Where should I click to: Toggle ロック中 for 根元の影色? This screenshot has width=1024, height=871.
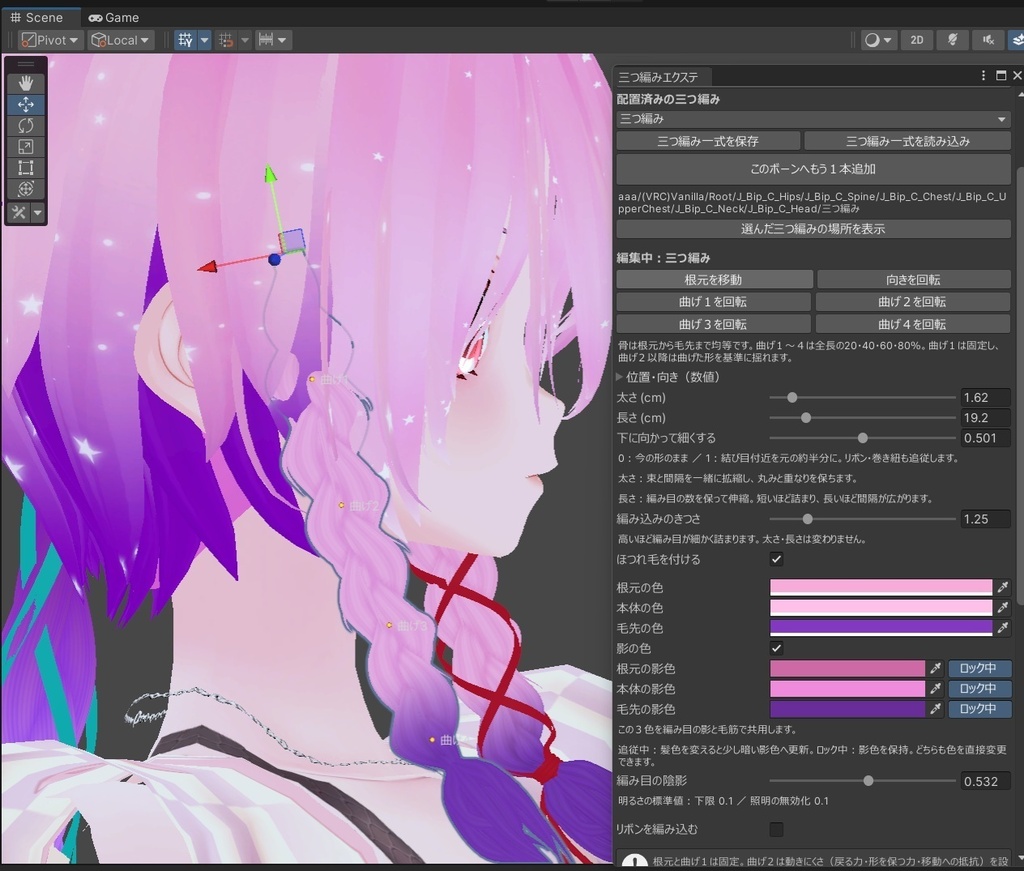point(979,669)
